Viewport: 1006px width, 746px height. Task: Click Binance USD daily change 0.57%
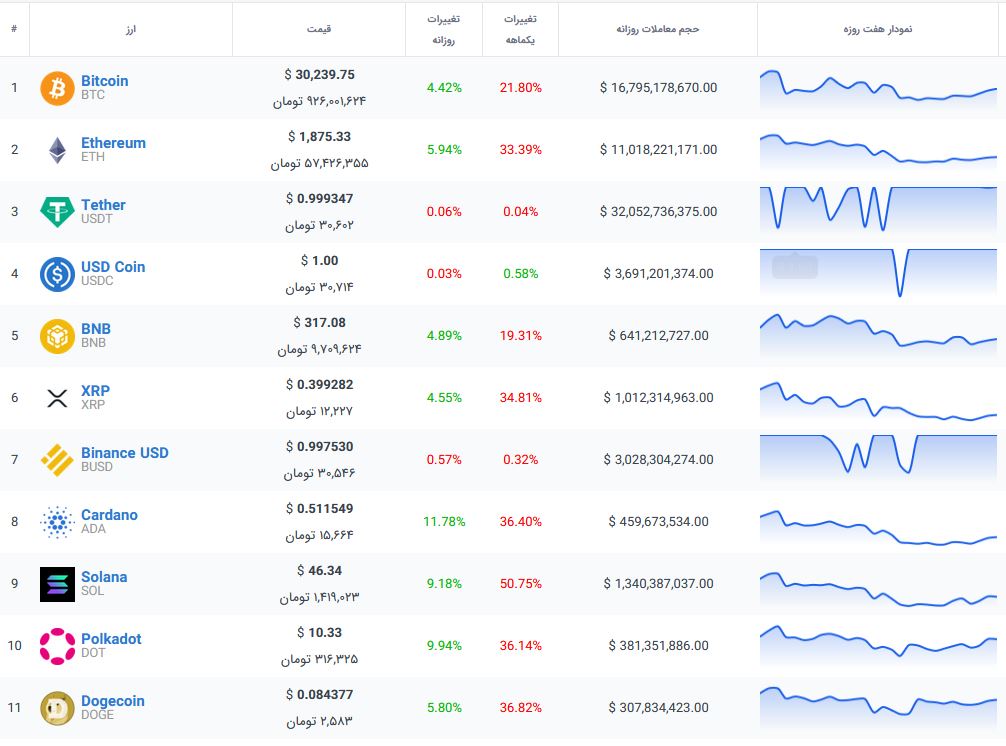(x=444, y=460)
